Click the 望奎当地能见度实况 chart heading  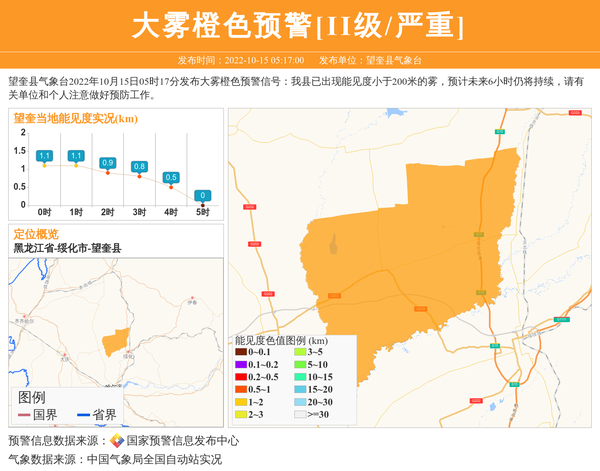[76, 118]
